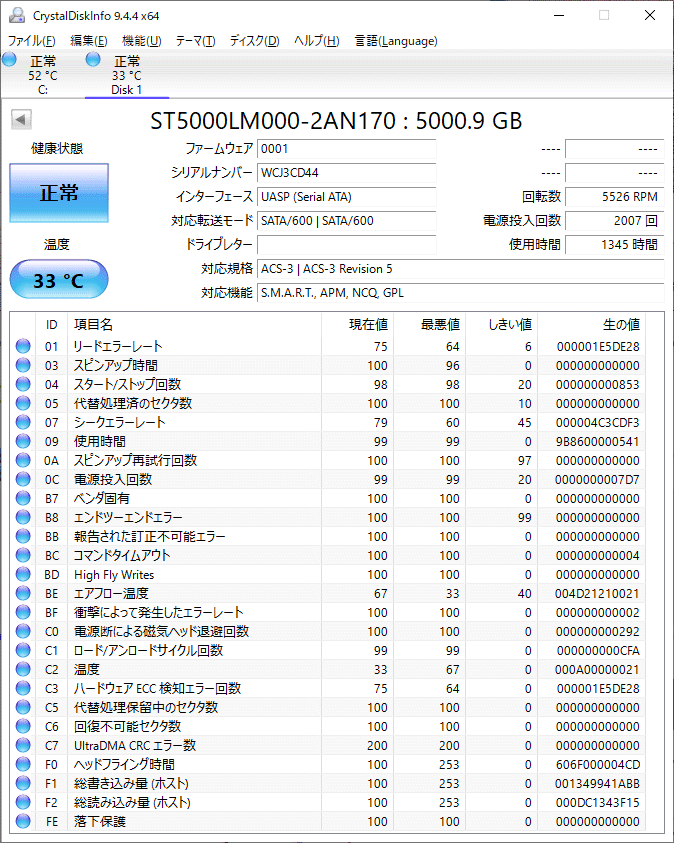674x843 pixels.
Task: Switch to the Disk 1 tab
Action: pyautogui.click(x=126, y=75)
